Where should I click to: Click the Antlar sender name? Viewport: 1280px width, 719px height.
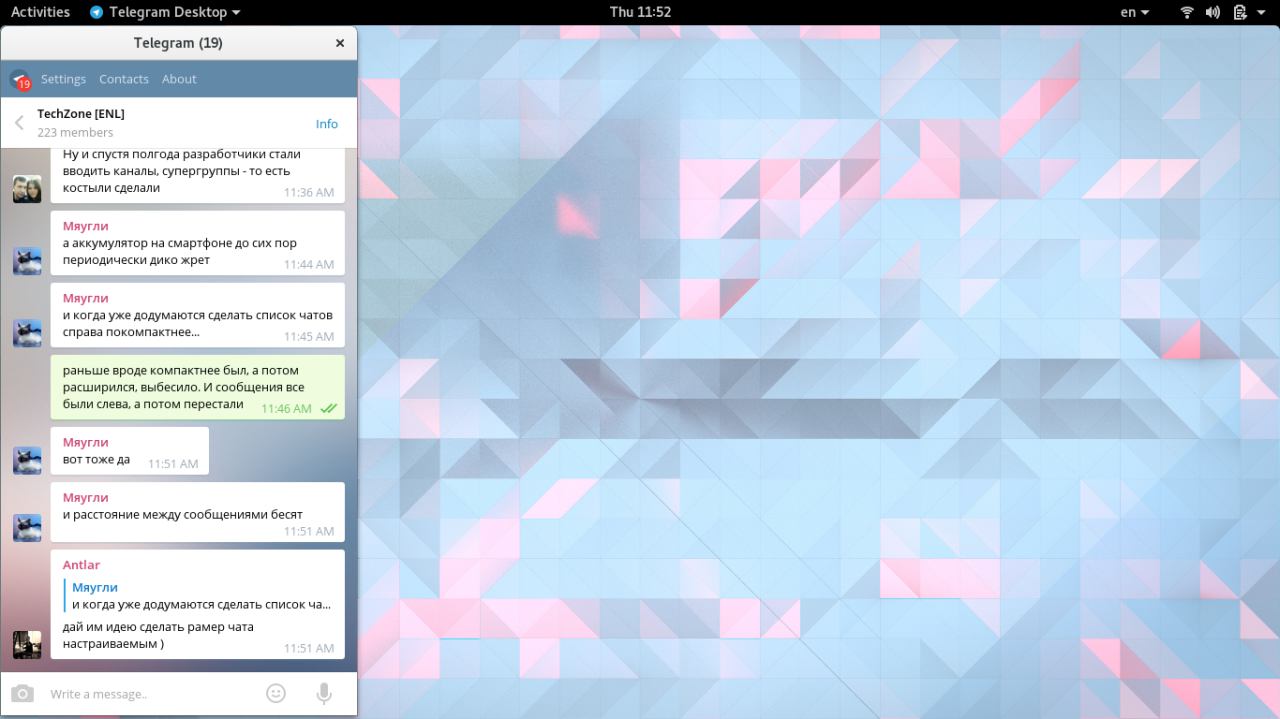[x=81, y=565]
